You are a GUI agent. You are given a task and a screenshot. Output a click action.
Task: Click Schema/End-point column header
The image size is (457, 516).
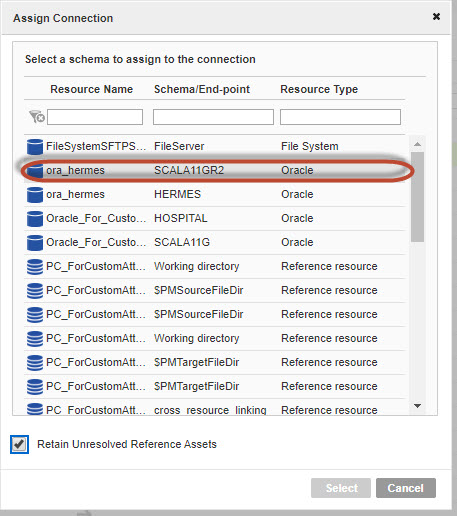[x=202, y=89]
